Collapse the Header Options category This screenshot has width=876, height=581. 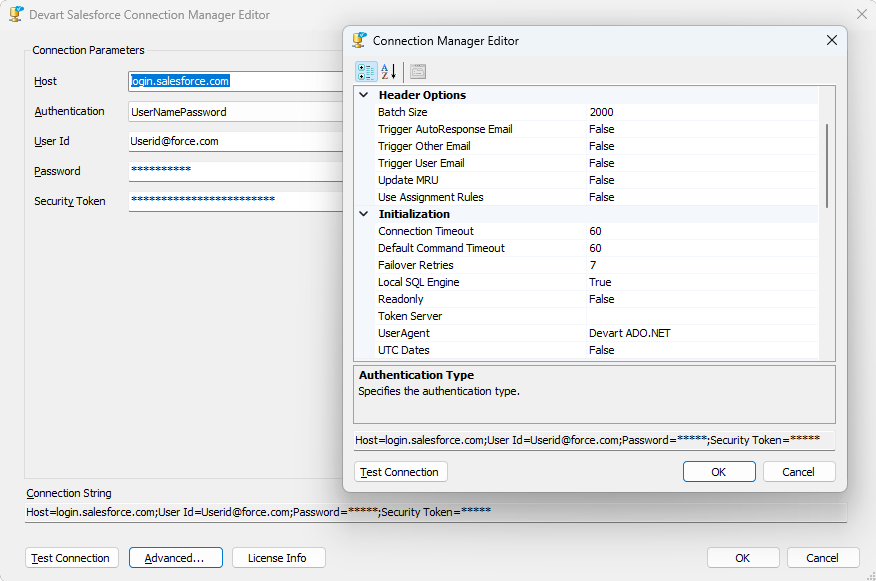(363, 95)
